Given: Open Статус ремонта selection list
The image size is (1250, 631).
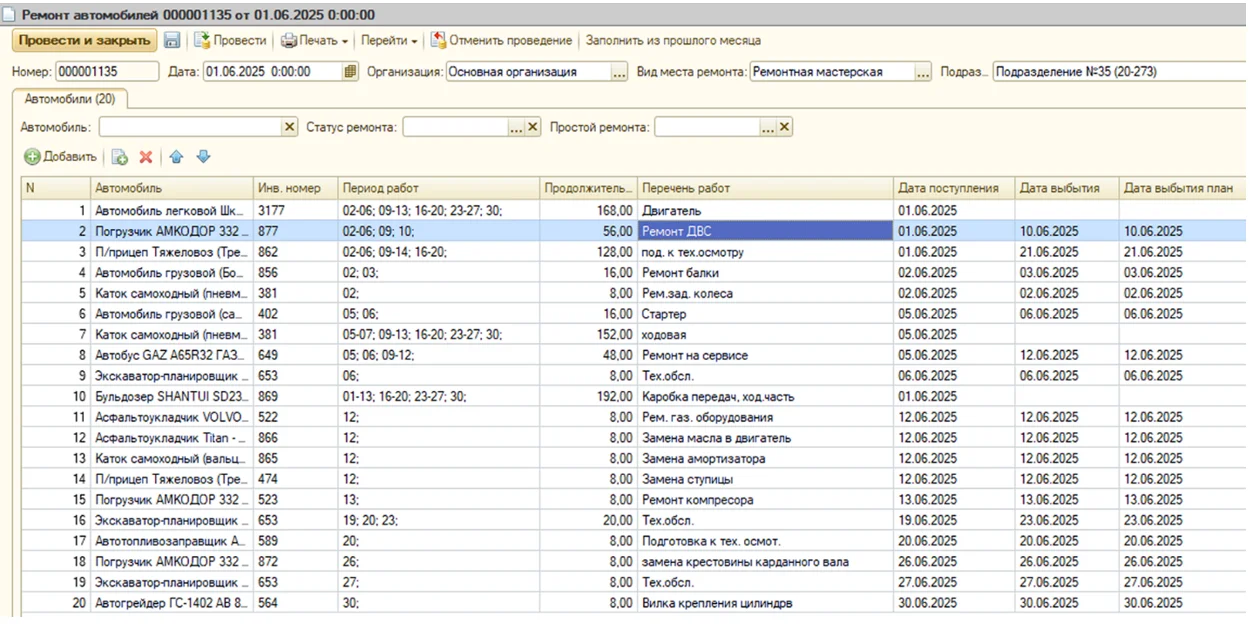Looking at the screenshot, I should (516, 127).
